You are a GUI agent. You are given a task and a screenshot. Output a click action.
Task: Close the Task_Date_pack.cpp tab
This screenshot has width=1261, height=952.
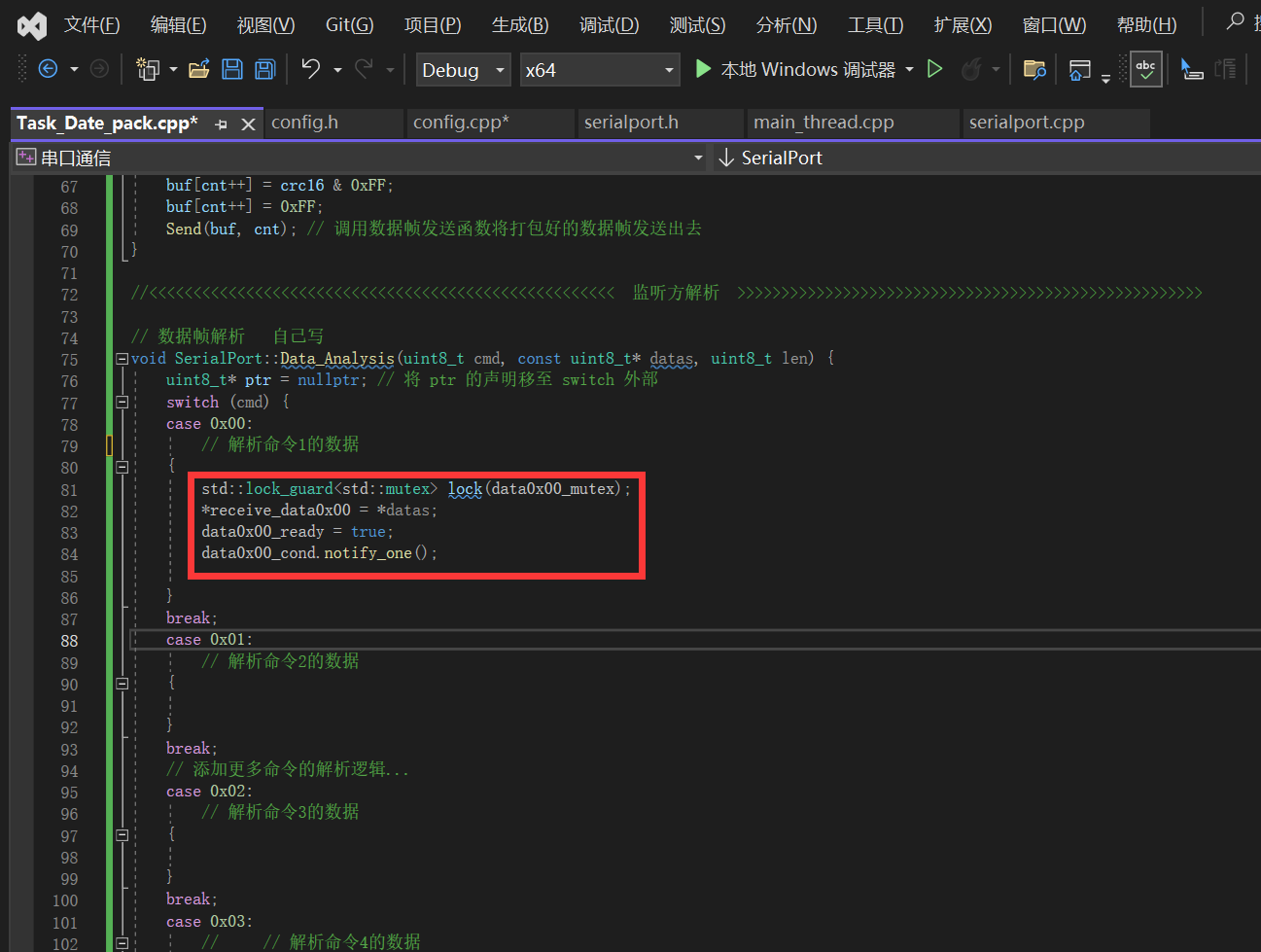[248, 123]
